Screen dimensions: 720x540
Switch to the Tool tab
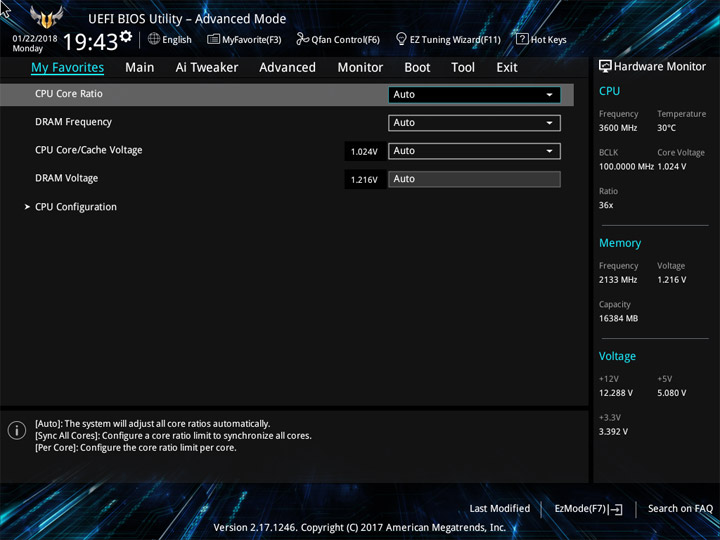pyautogui.click(x=463, y=68)
